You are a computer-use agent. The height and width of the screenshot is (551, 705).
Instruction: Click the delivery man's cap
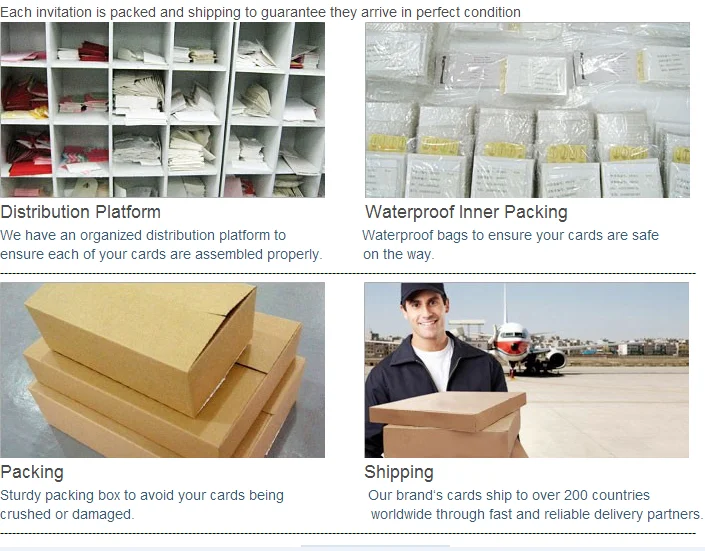click(x=423, y=291)
